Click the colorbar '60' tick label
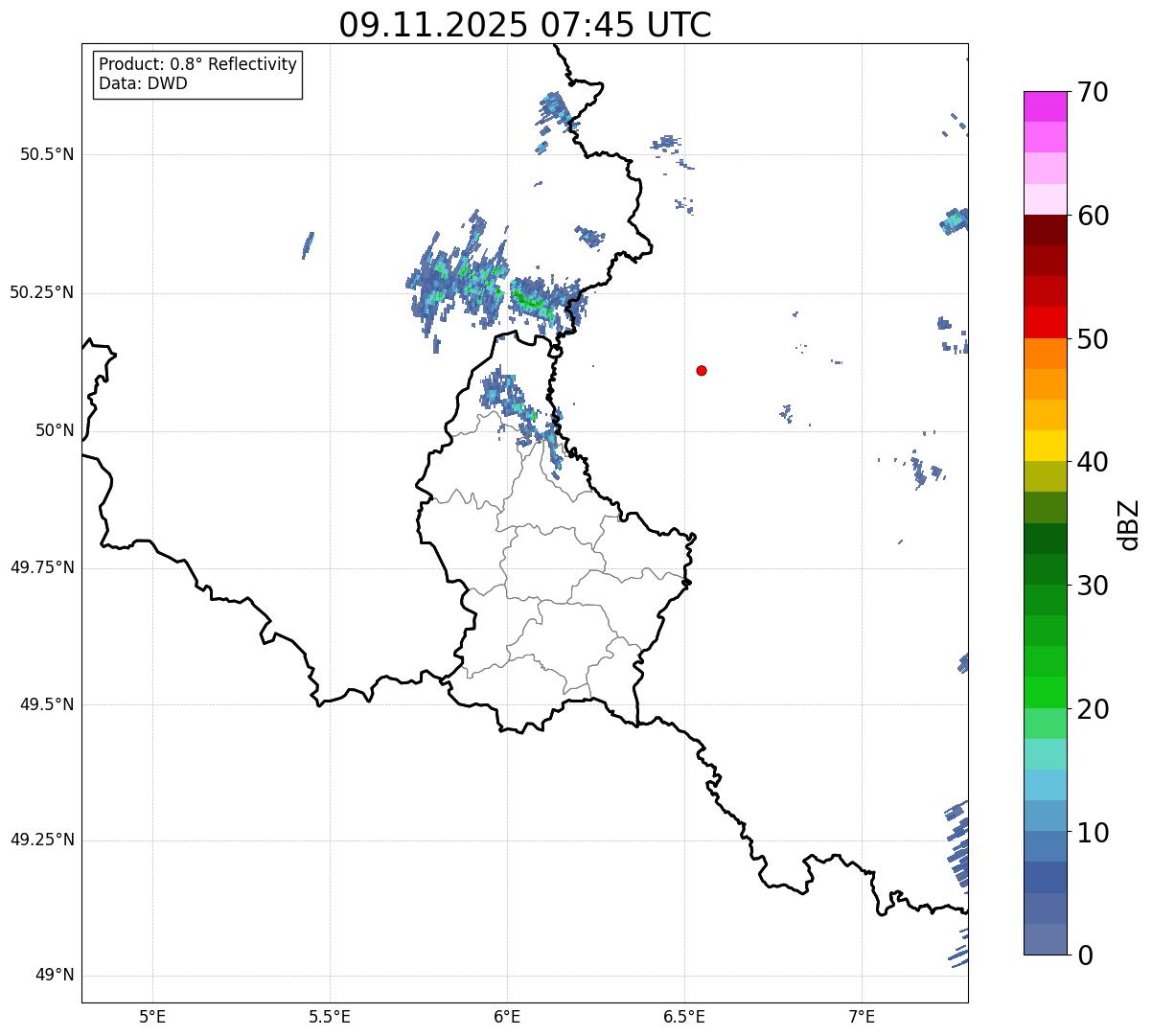This screenshot has height=1036, width=1152. [1093, 216]
